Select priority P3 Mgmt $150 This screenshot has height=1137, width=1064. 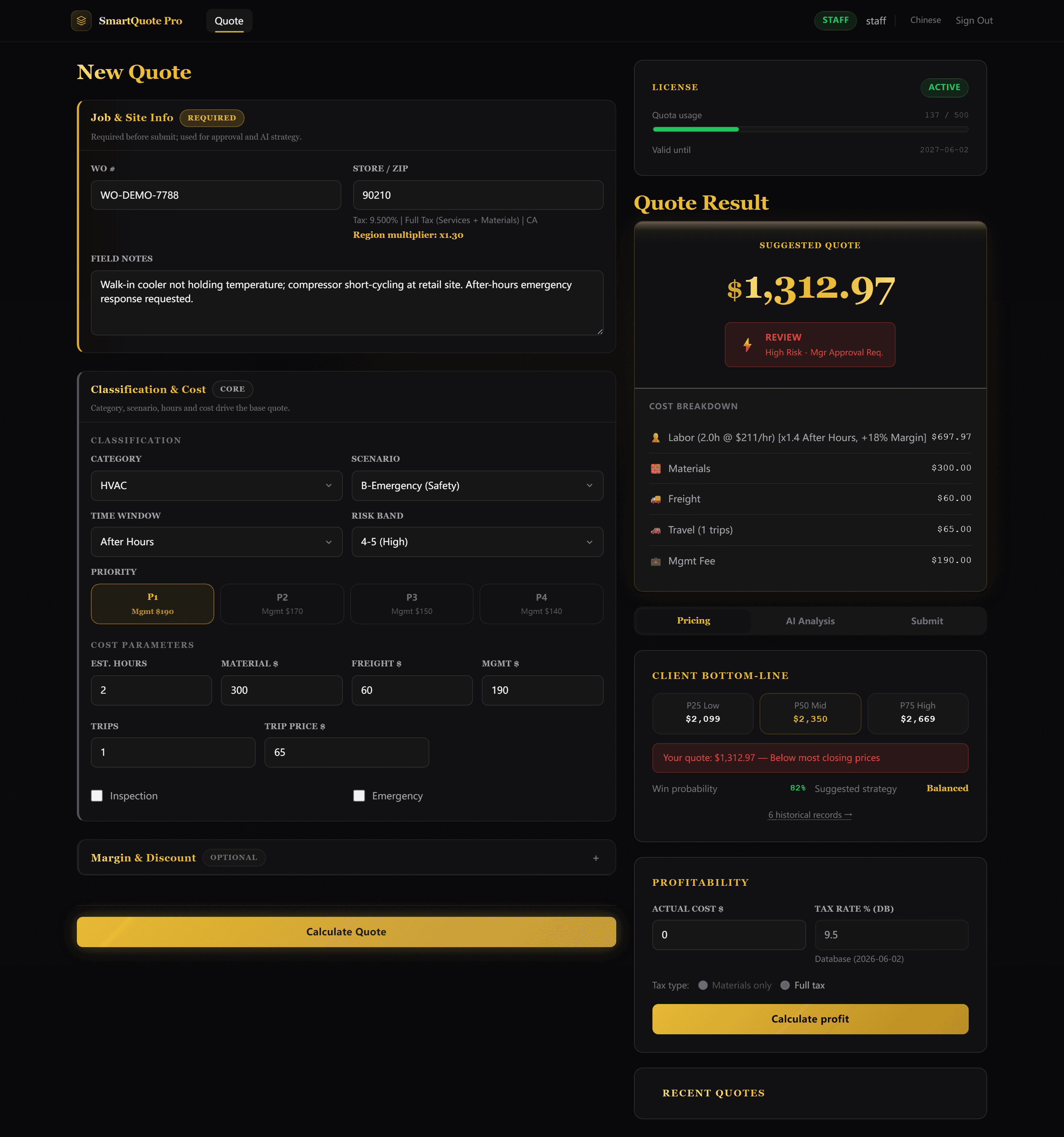coord(412,603)
